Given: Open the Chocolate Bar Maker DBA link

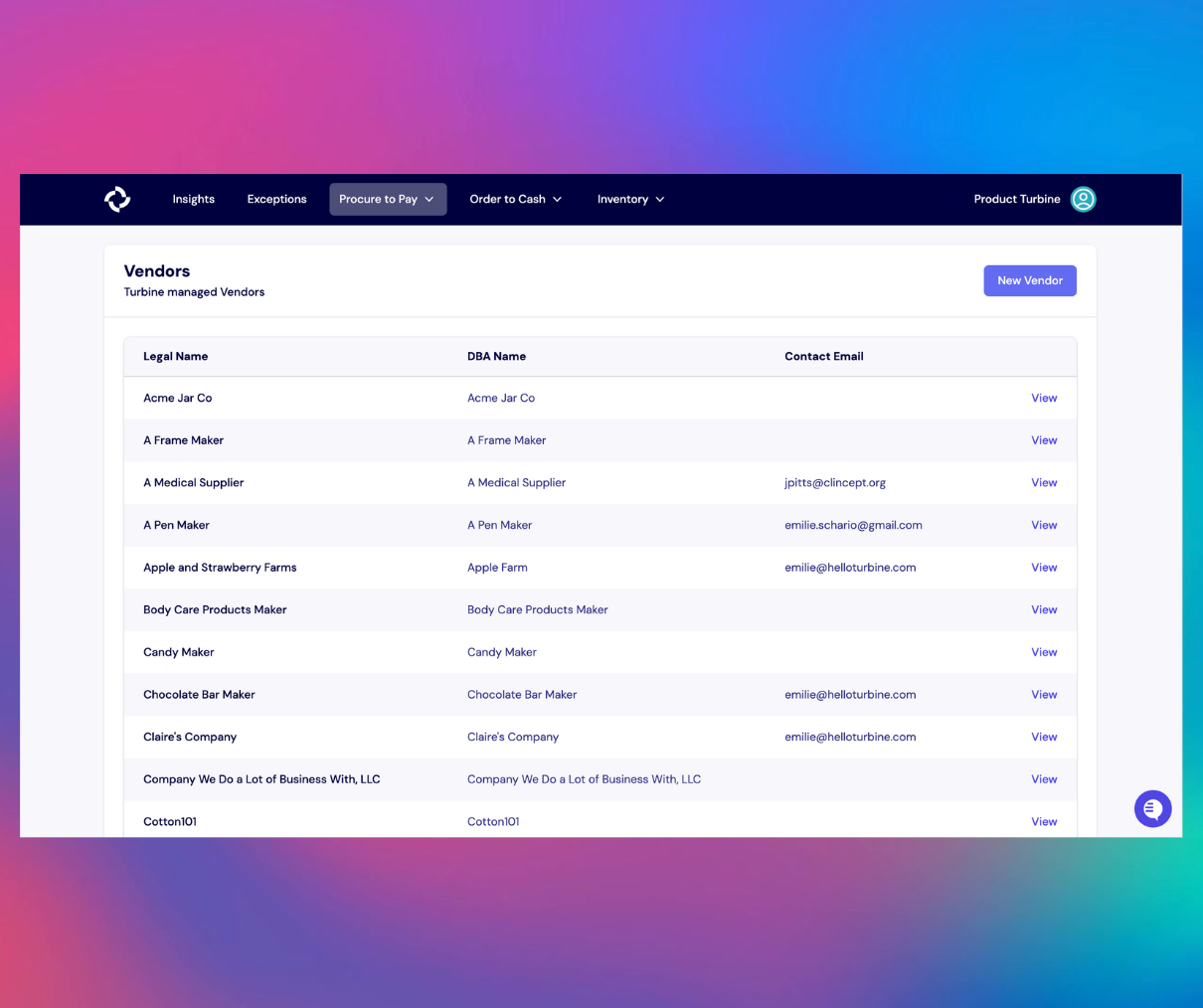Looking at the screenshot, I should pyautogui.click(x=521, y=695).
